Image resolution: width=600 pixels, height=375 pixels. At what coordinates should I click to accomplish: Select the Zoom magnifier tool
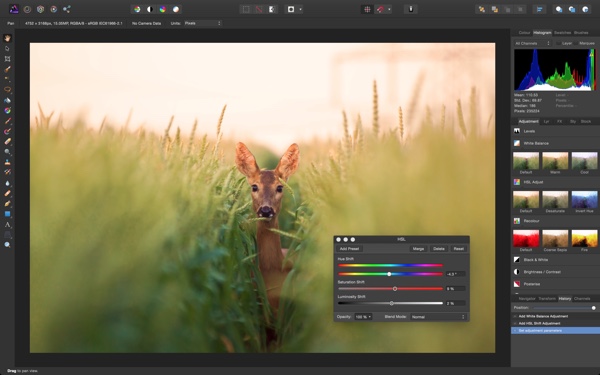point(7,245)
